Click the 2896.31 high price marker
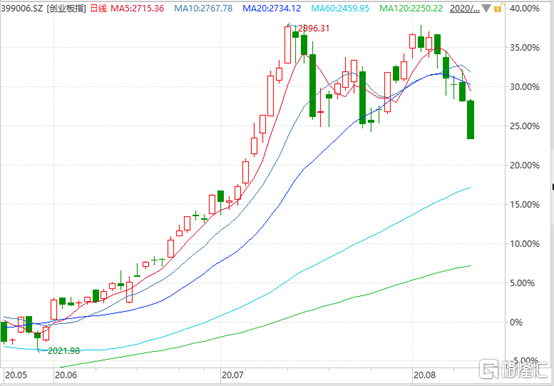Screen dimensions: 554x386 pos(313,28)
